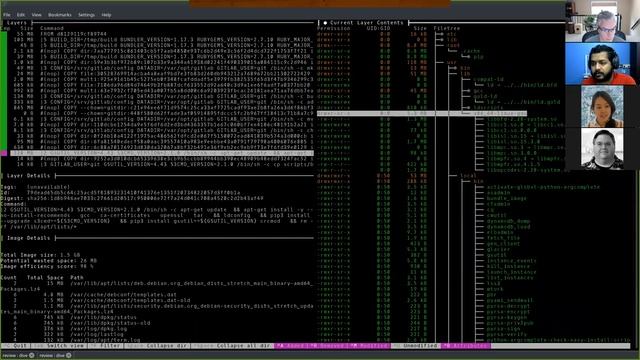This screenshot has width=640, height=360.
Task: Click the Layers pane title
Action: click(x=17, y=23)
